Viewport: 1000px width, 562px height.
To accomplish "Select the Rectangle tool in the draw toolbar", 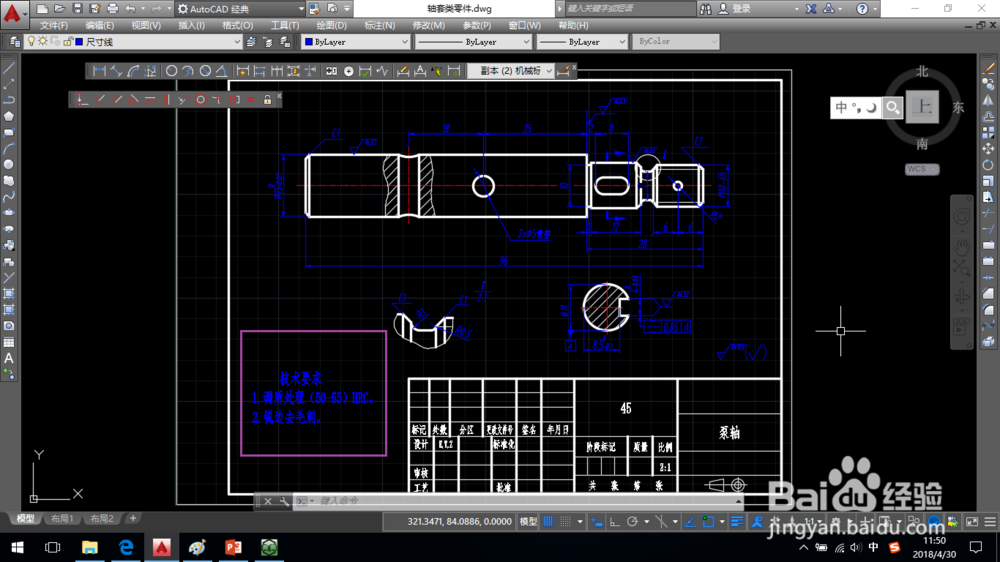I will (x=9, y=132).
